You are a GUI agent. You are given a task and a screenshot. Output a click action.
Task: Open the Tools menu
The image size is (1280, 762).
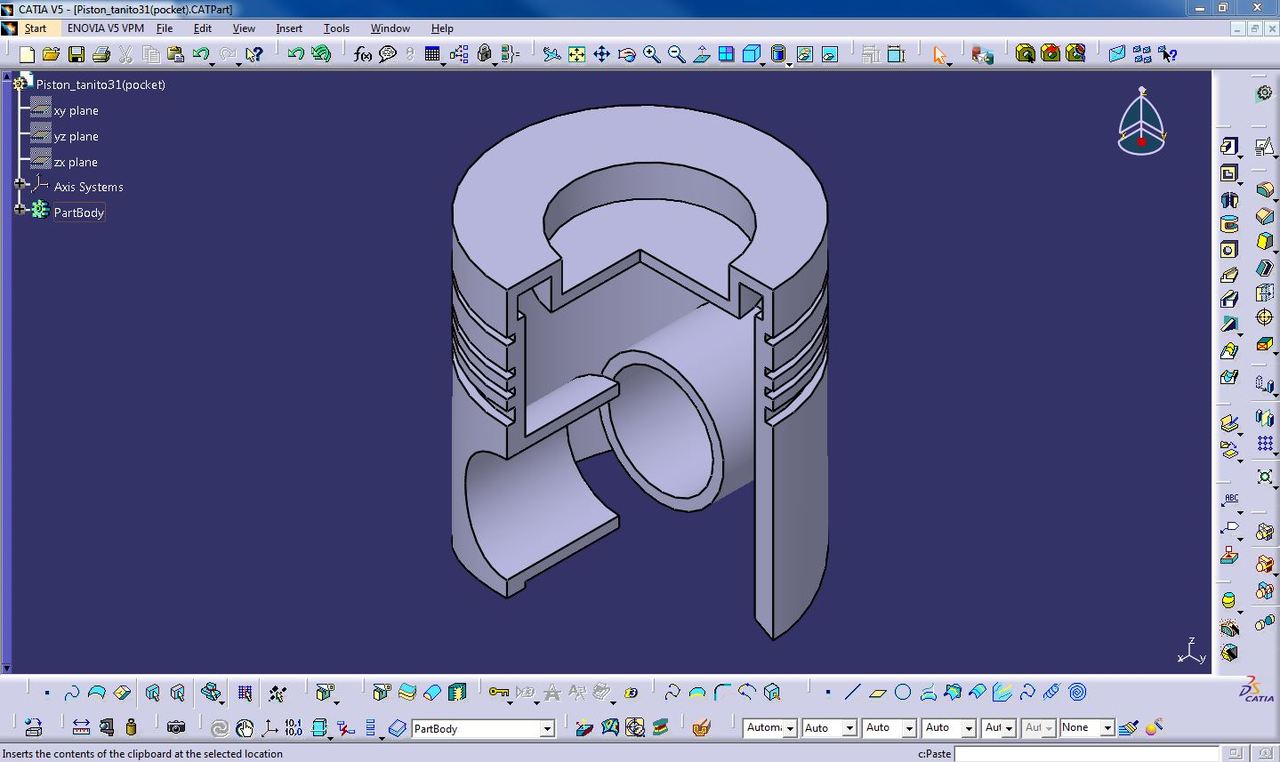tap(336, 28)
